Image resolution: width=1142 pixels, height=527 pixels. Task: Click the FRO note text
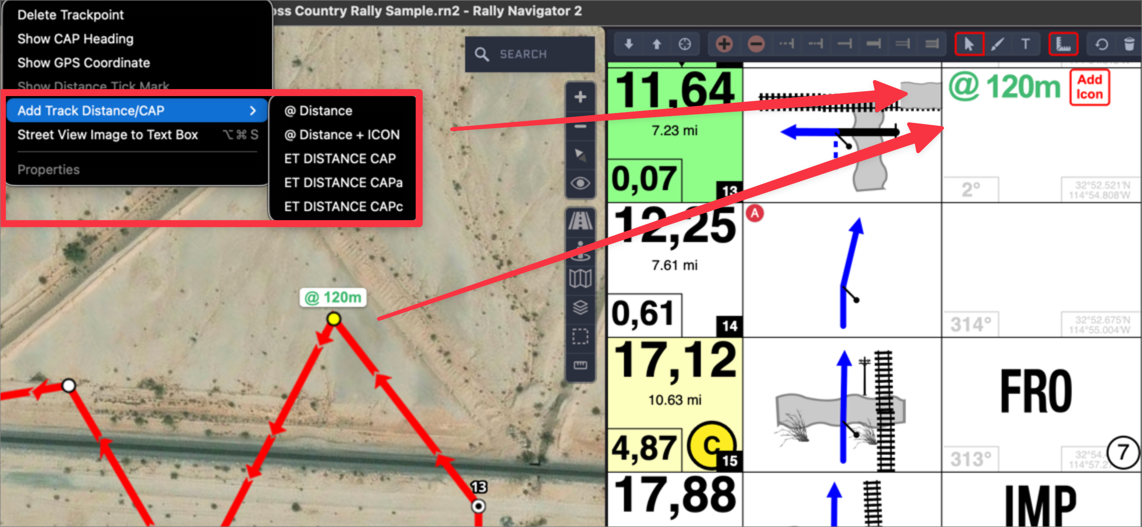coord(1036,393)
